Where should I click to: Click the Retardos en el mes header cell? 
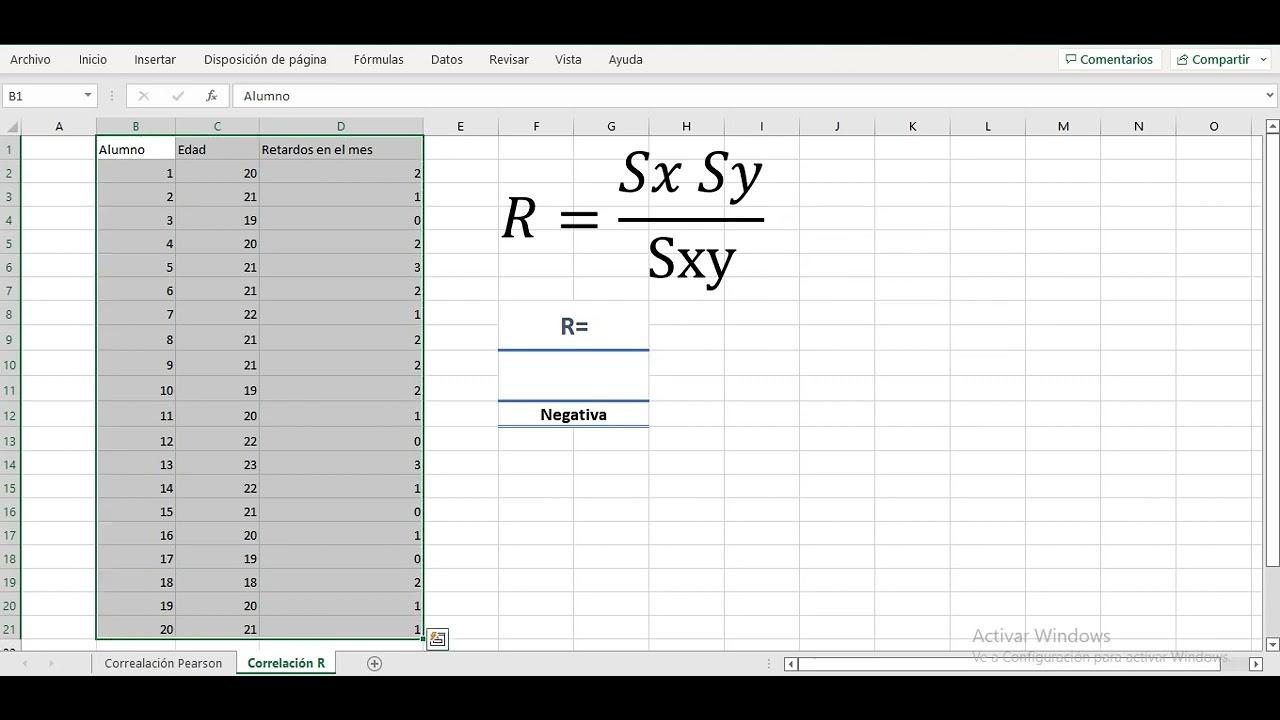coord(341,149)
